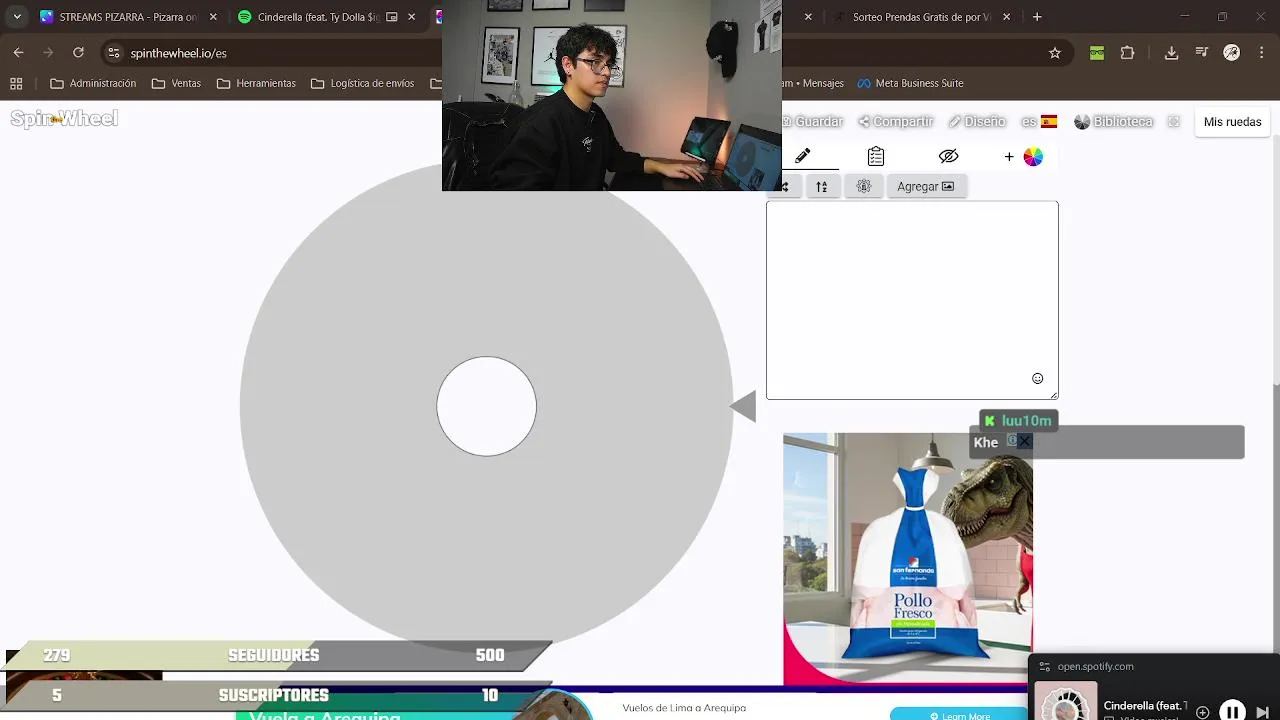This screenshot has height=720, width=1280.
Task: Open the Herramientas bookmarks folder
Action: point(256,84)
